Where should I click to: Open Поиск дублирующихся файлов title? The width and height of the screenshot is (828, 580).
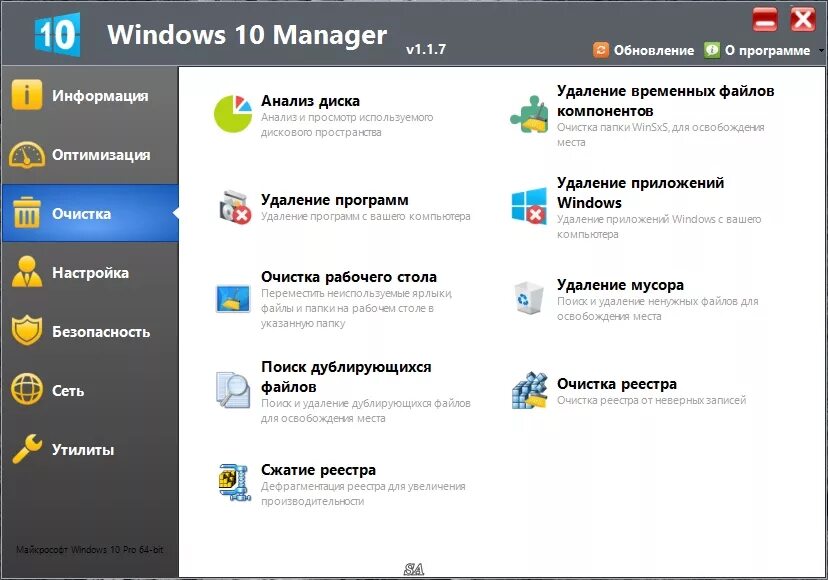[x=346, y=377]
